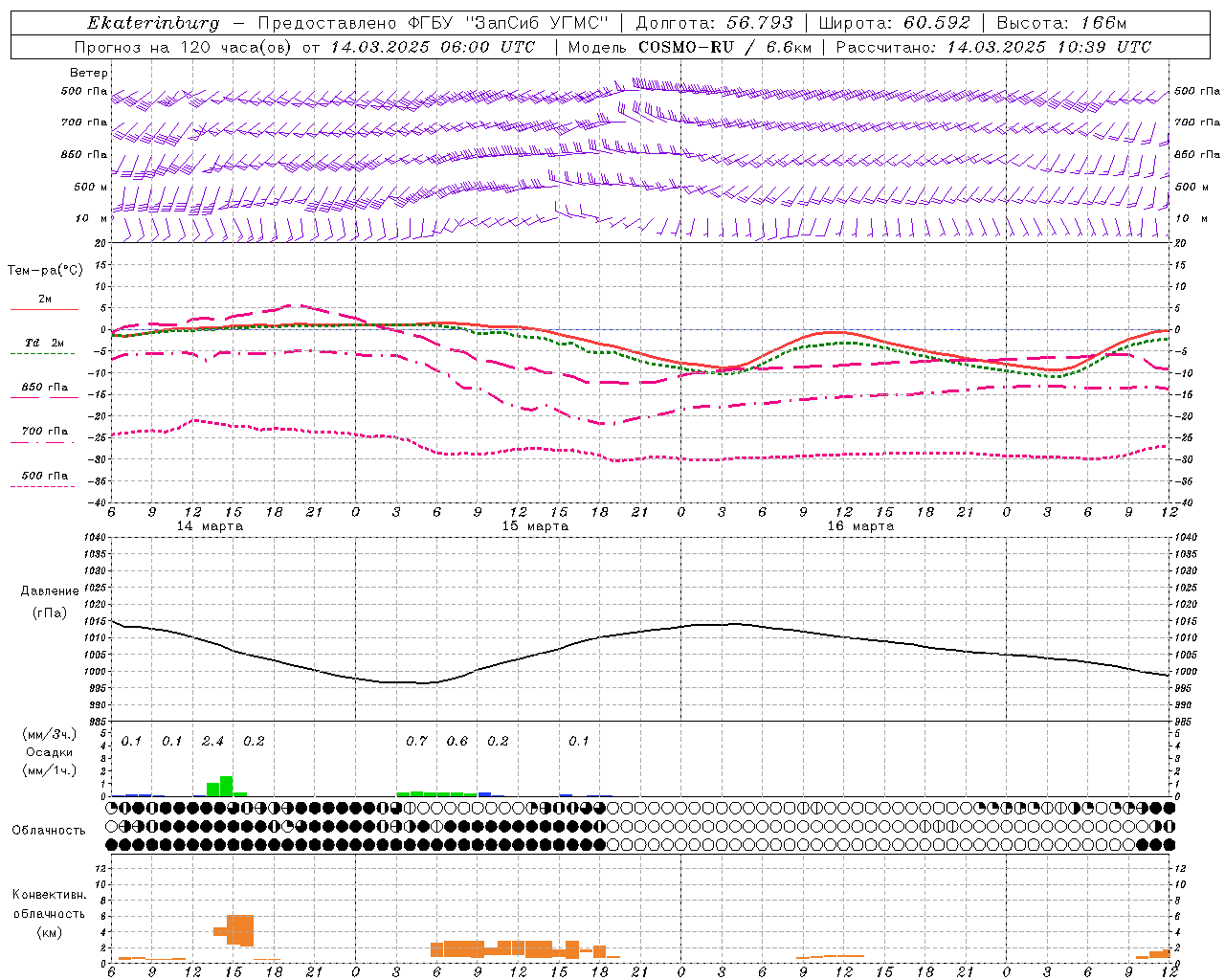The width and height of the screenshot is (1225, 980).
Task: Click the Ветер panel label
Action: [x=89, y=73]
